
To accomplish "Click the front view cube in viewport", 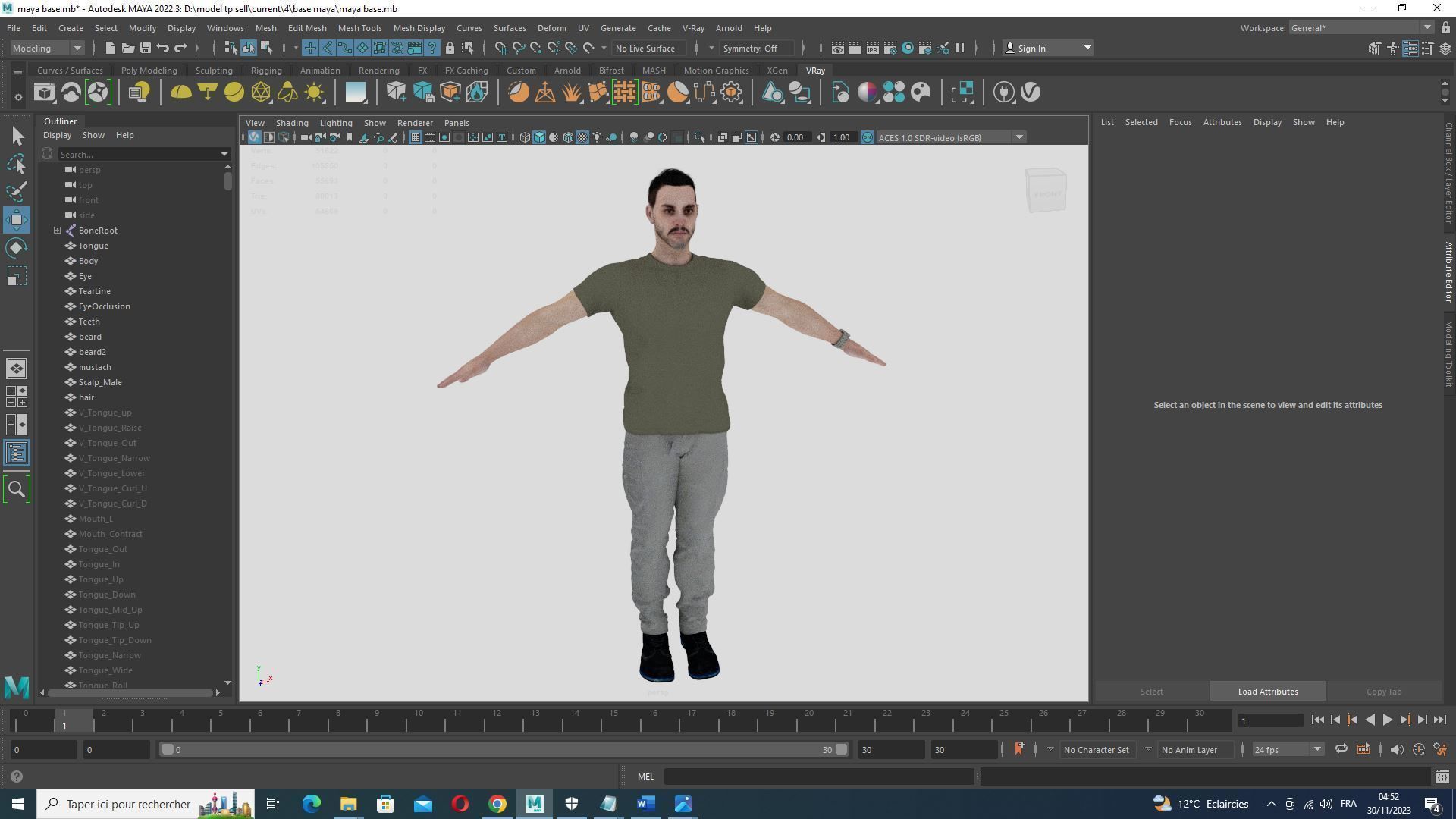I will pyautogui.click(x=1046, y=190).
